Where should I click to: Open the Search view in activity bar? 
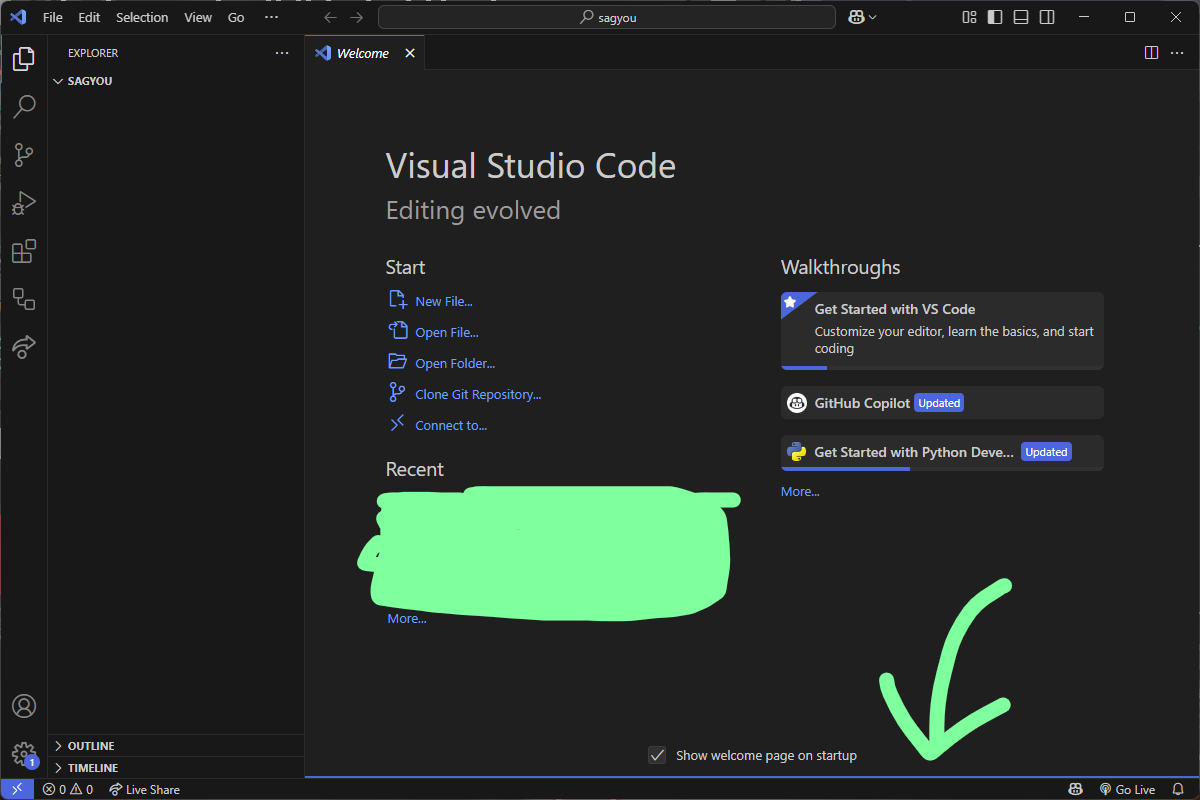24,106
